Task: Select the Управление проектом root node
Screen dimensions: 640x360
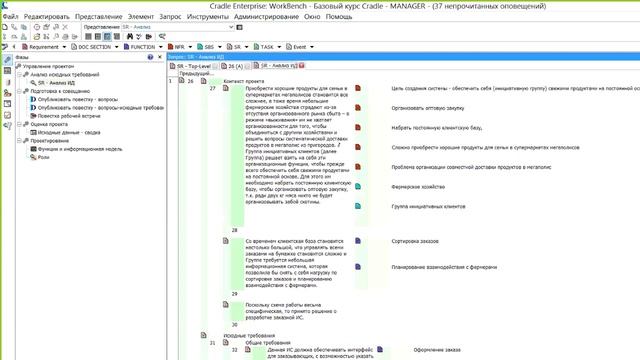Action: point(49,66)
